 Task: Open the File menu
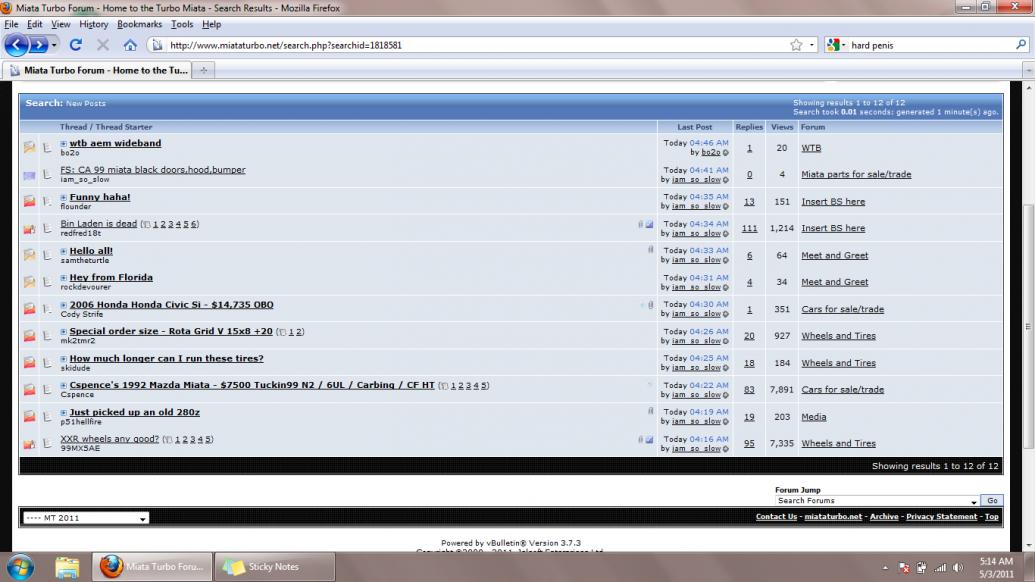coord(11,24)
